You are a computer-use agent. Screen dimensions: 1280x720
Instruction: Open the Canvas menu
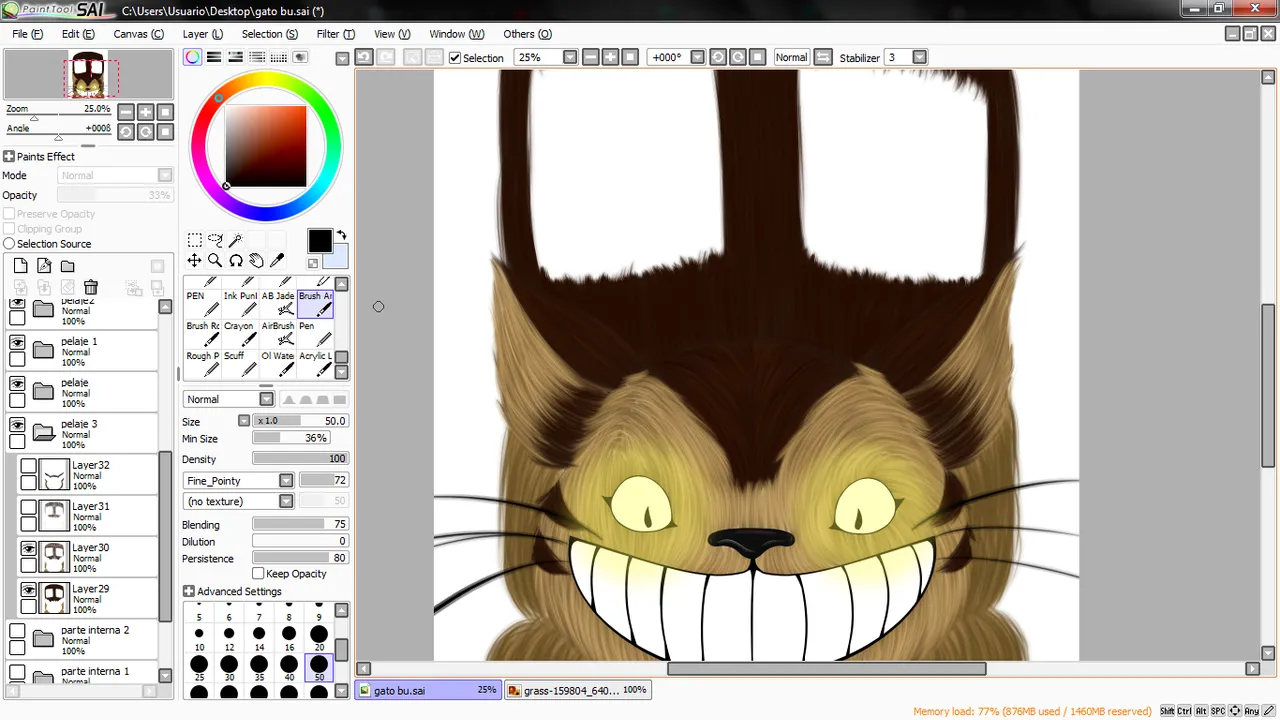pos(138,34)
